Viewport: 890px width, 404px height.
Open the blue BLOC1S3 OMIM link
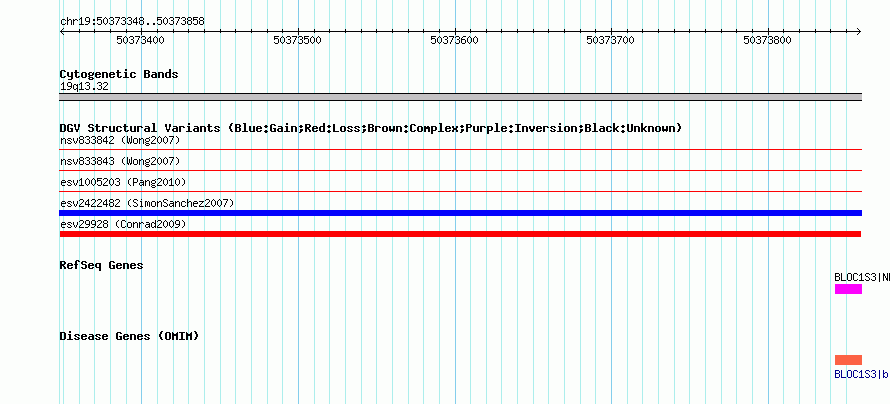[x=862, y=374]
